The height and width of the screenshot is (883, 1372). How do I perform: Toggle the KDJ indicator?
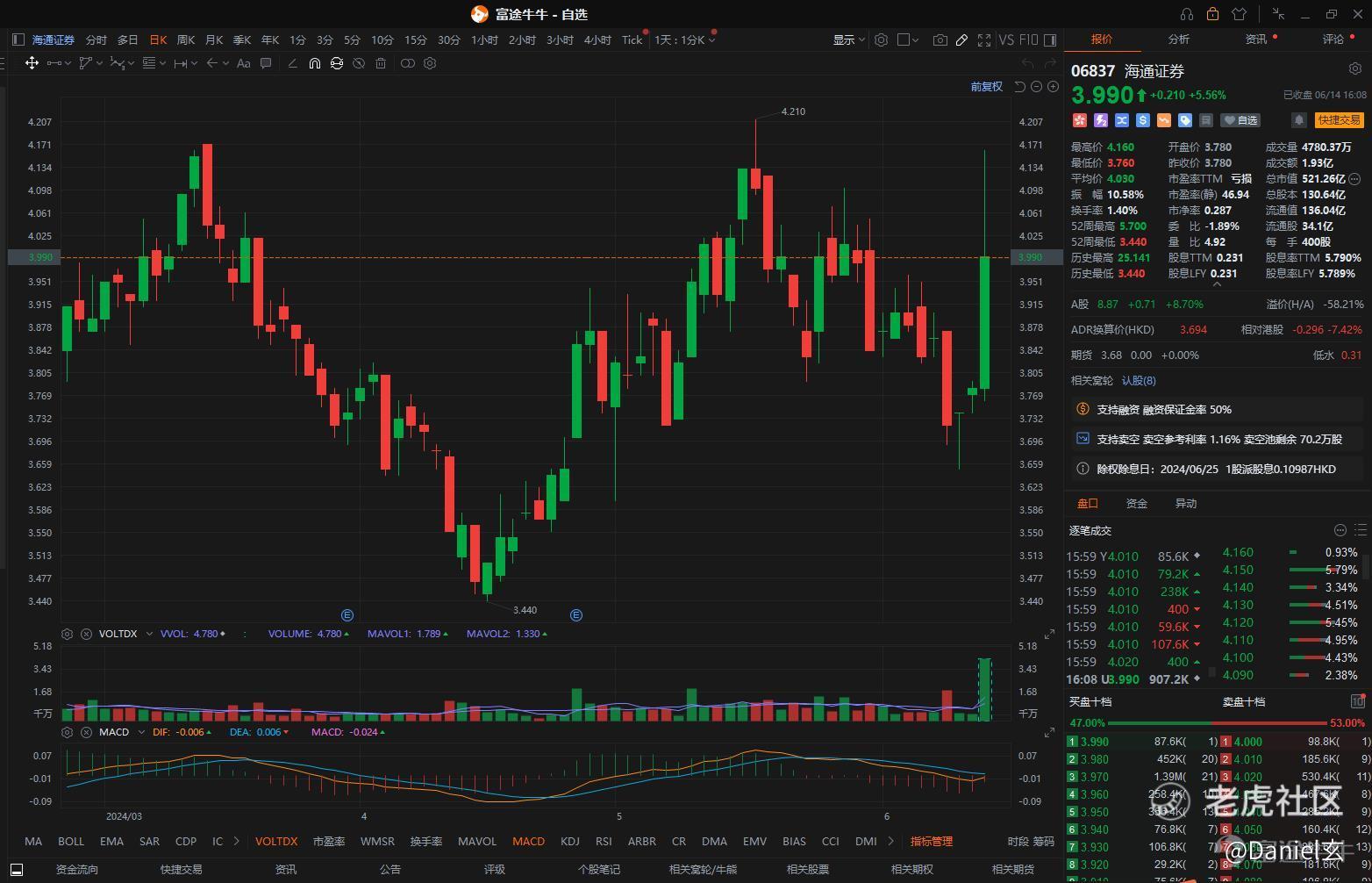[570, 841]
